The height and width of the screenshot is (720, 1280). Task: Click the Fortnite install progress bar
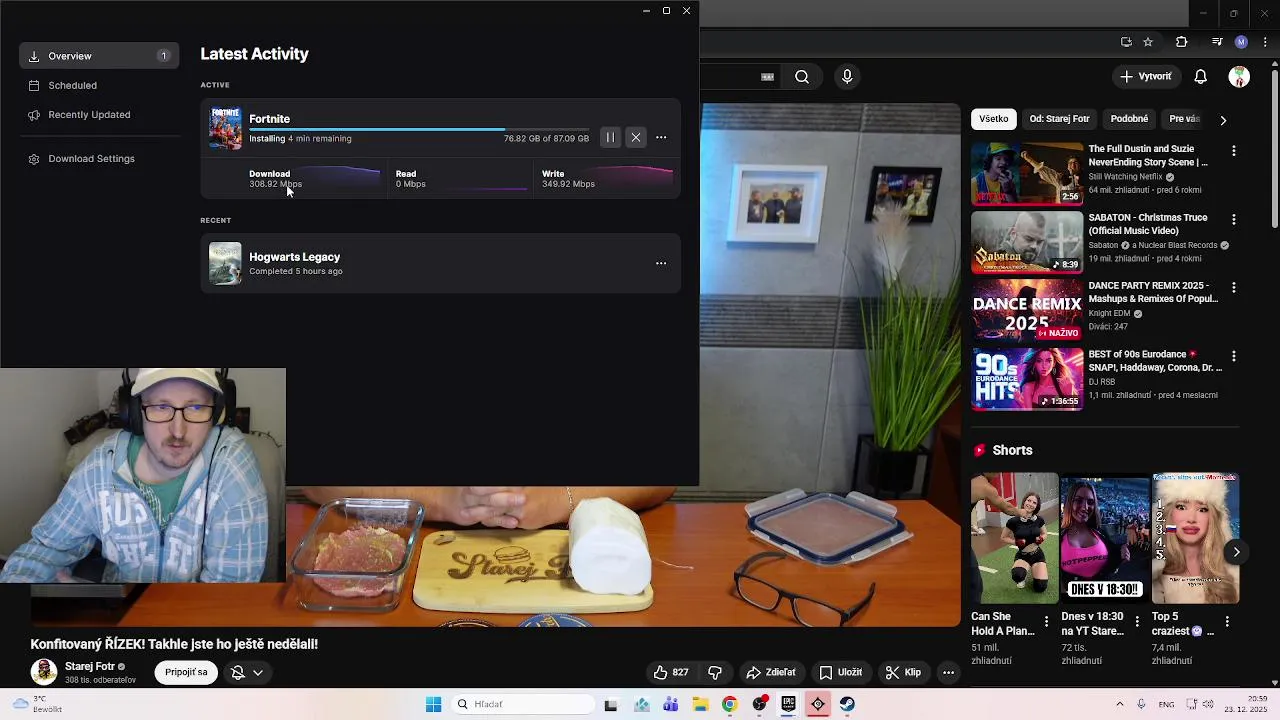click(419, 129)
